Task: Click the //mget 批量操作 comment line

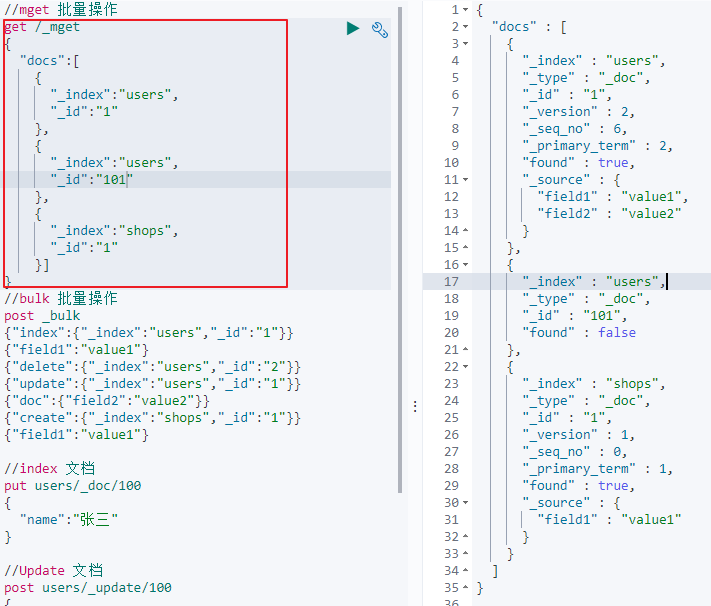Action: 61,9
